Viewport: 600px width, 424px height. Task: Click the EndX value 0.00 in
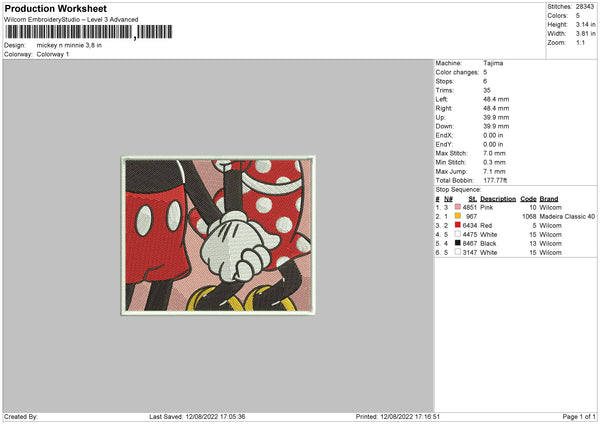[493, 135]
